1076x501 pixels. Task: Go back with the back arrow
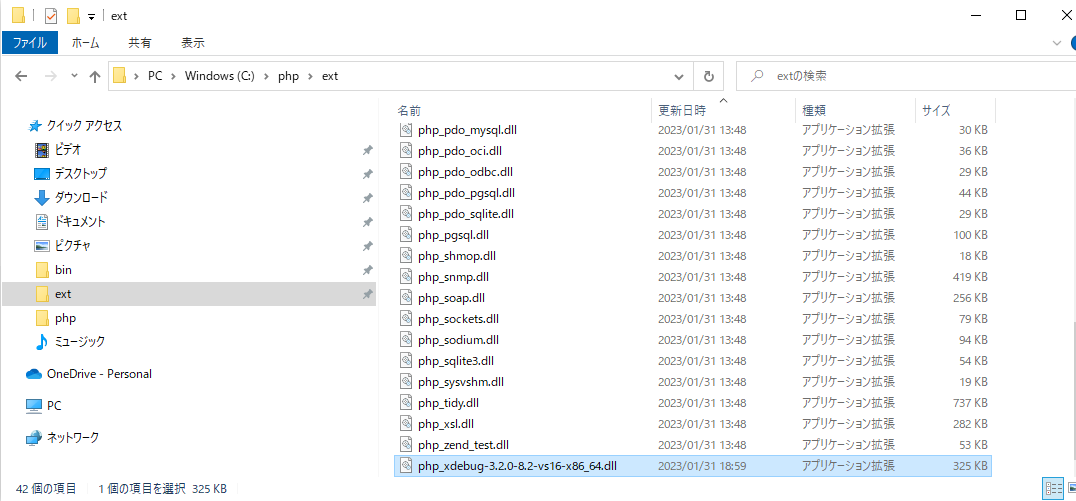pyautogui.click(x=21, y=76)
